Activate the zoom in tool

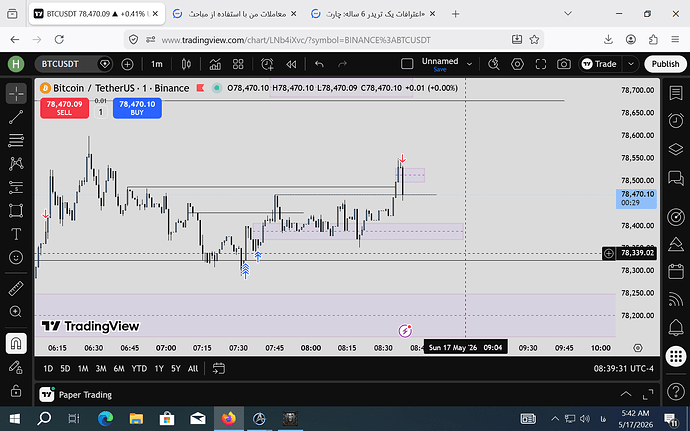(16, 312)
